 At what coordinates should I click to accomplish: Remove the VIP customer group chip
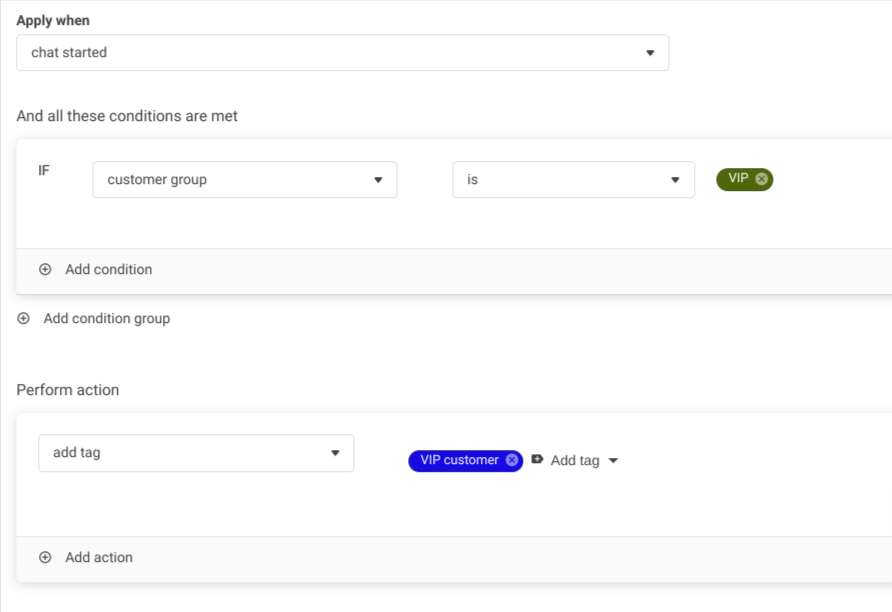click(762, 179)
